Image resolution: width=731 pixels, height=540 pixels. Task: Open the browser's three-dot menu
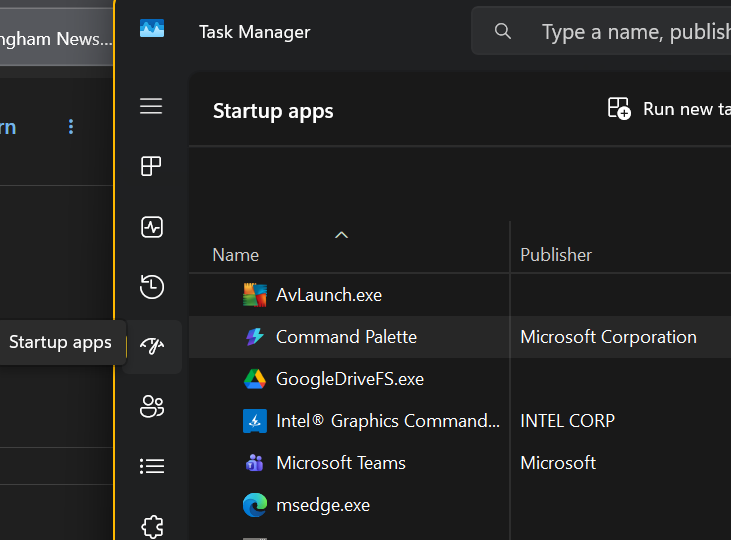70,127
